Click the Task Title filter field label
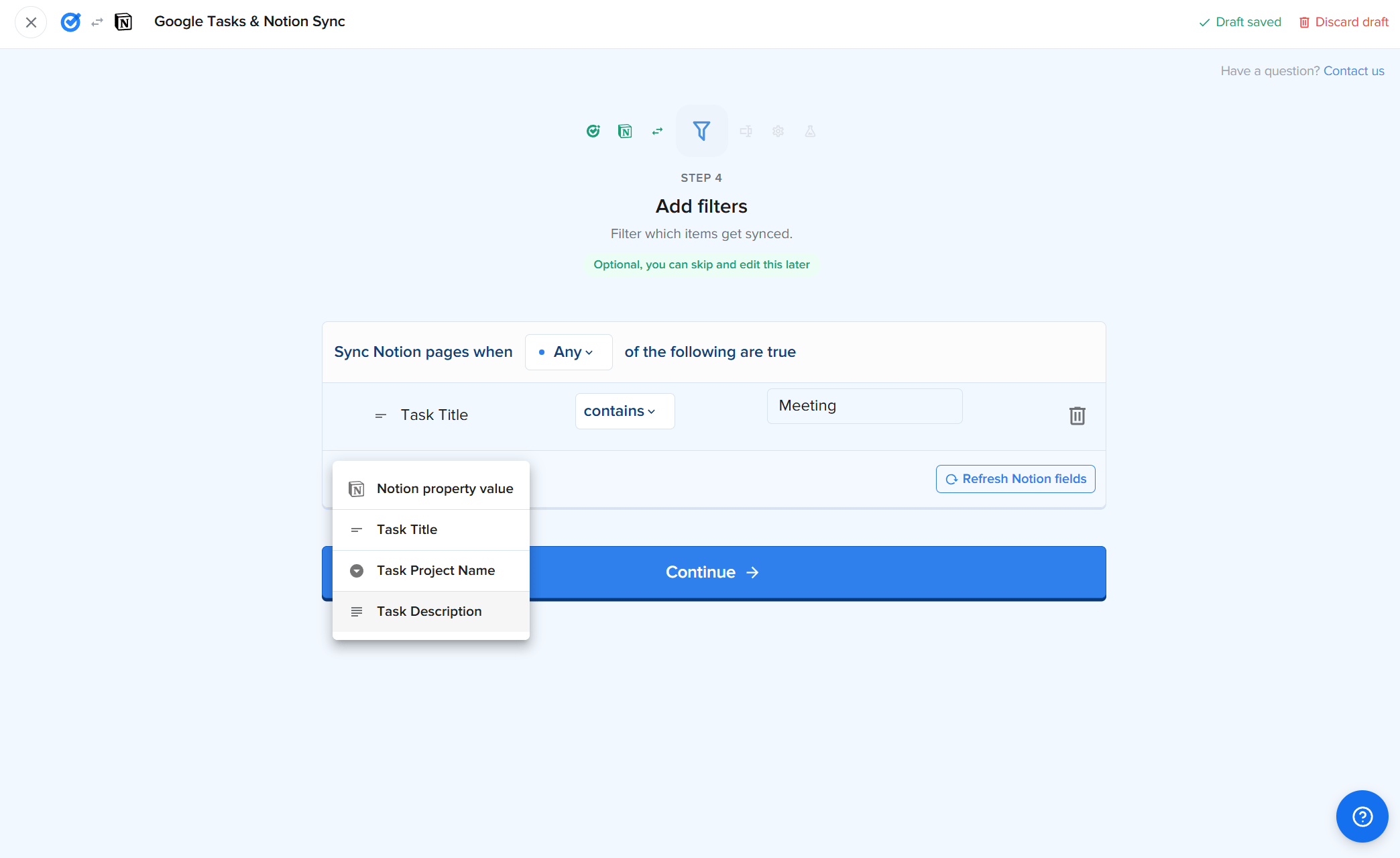Image resolution: width=1400 pixels, height=858 pixels. pos(434,415)
